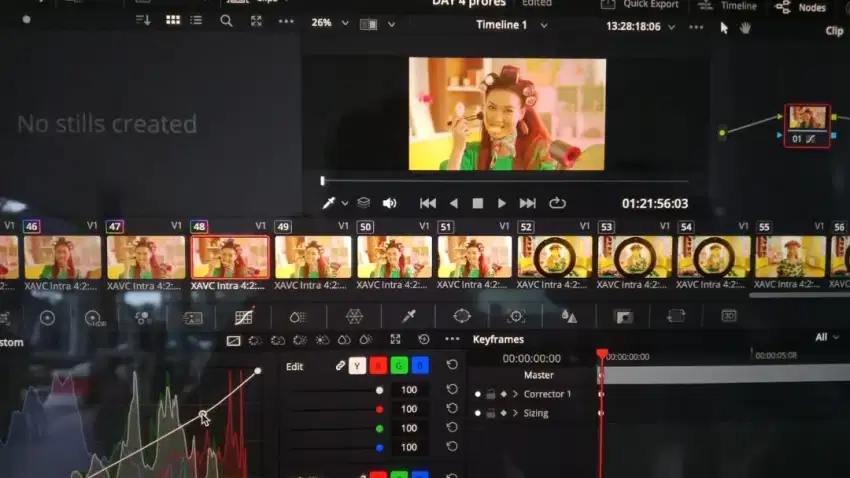Select clip 52 thumbnail
Image resolution: width=850 pixels, height=478 pixels.
pos(555,256)
